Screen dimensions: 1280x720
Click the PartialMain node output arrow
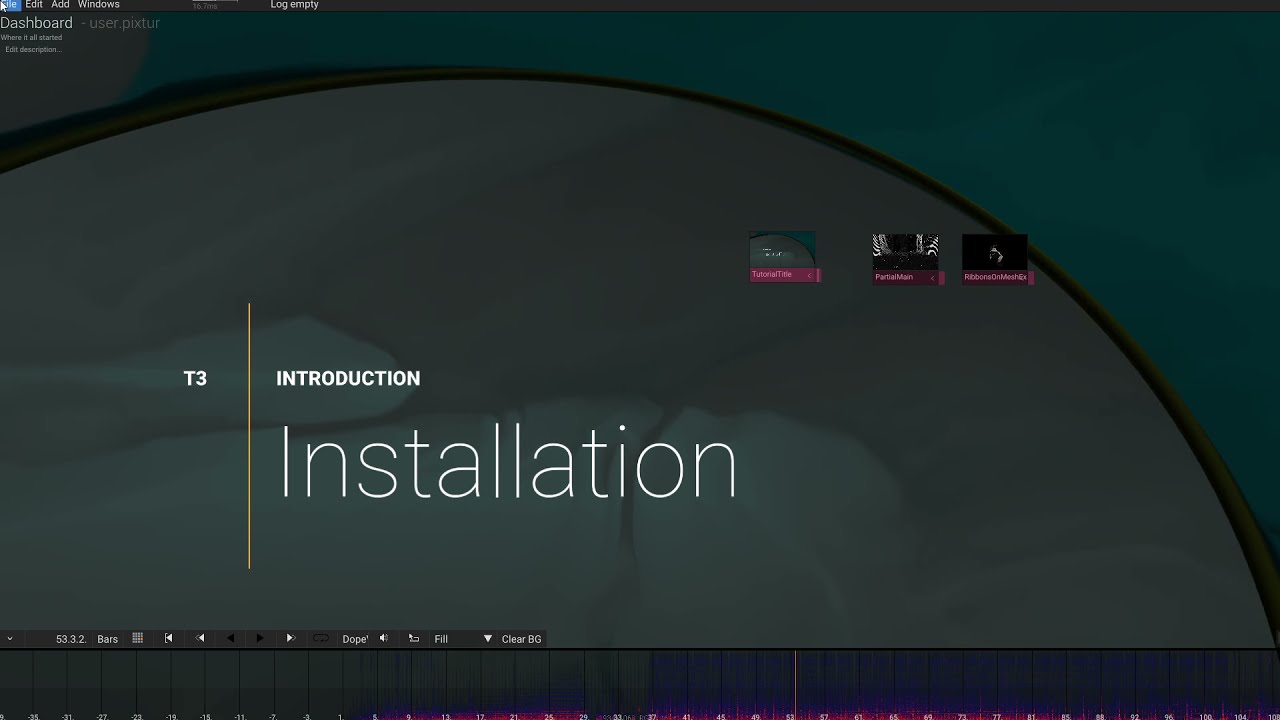(932, 278)
